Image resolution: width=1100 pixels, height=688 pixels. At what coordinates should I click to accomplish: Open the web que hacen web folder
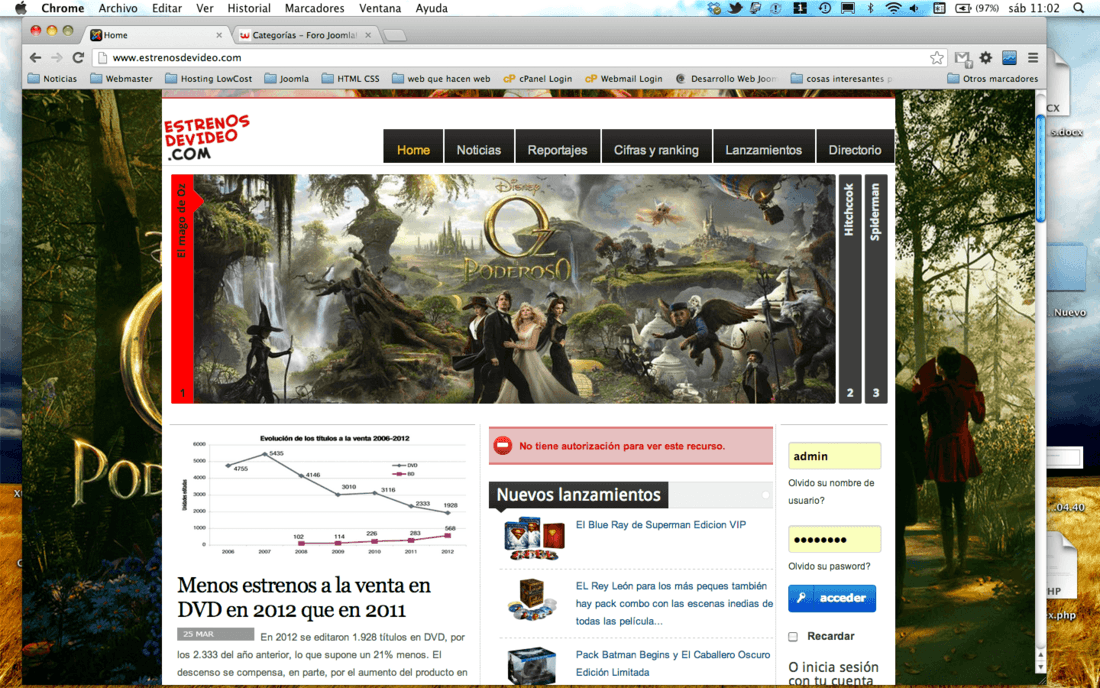coord(441,79)
